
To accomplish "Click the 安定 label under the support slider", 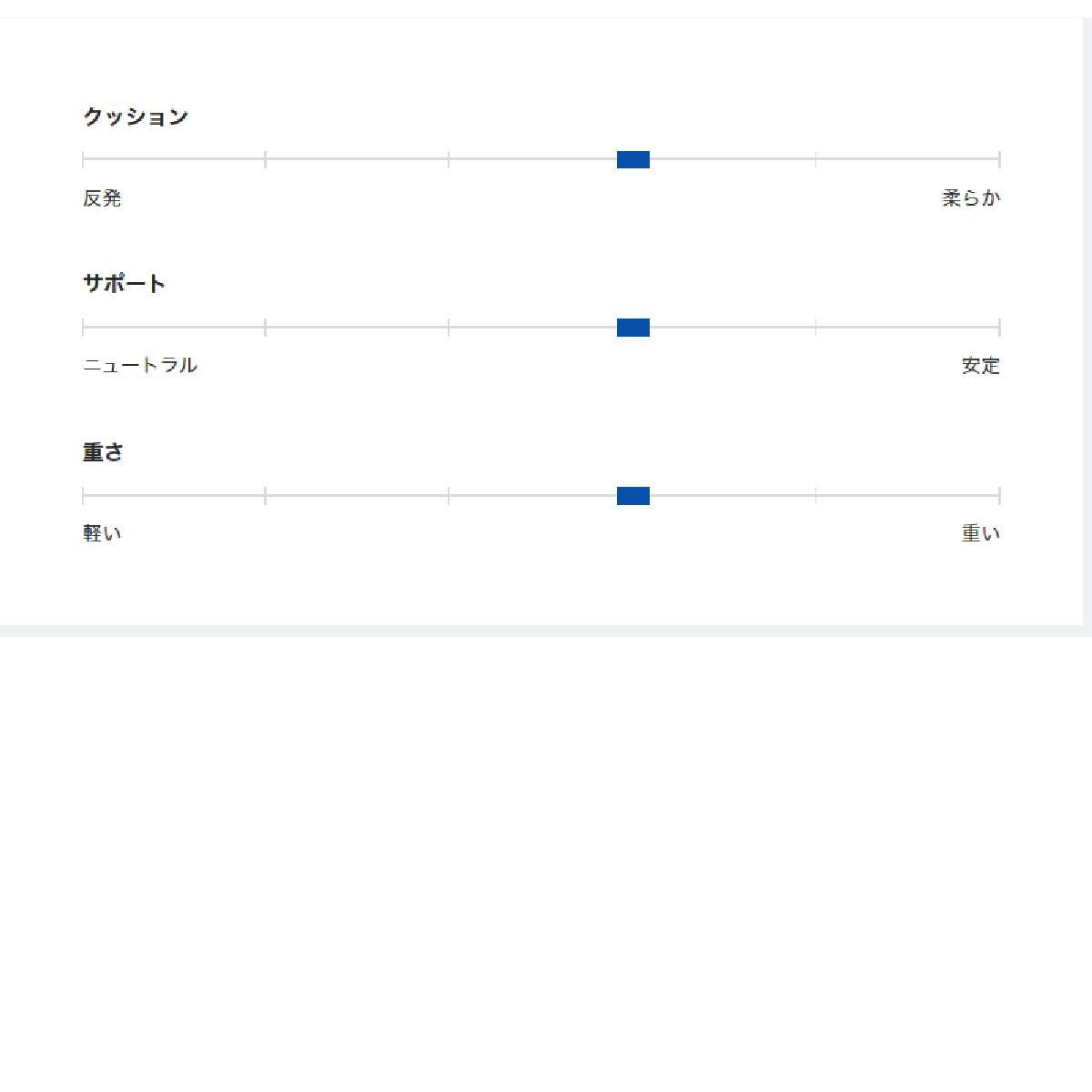I will click(981, 366).
